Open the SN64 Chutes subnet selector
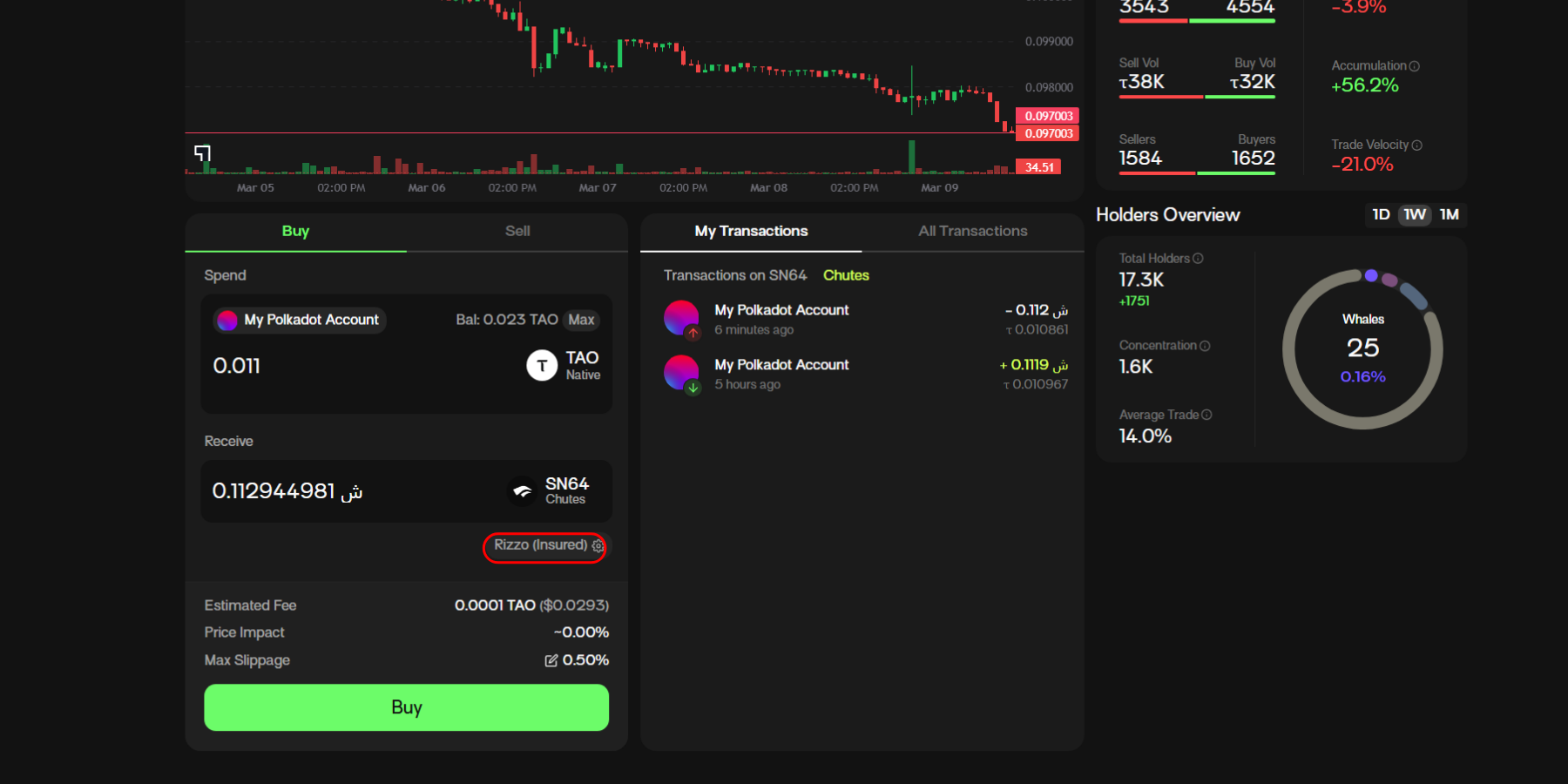Viewport: 1568px width, 784px height. tap(551, 490)
